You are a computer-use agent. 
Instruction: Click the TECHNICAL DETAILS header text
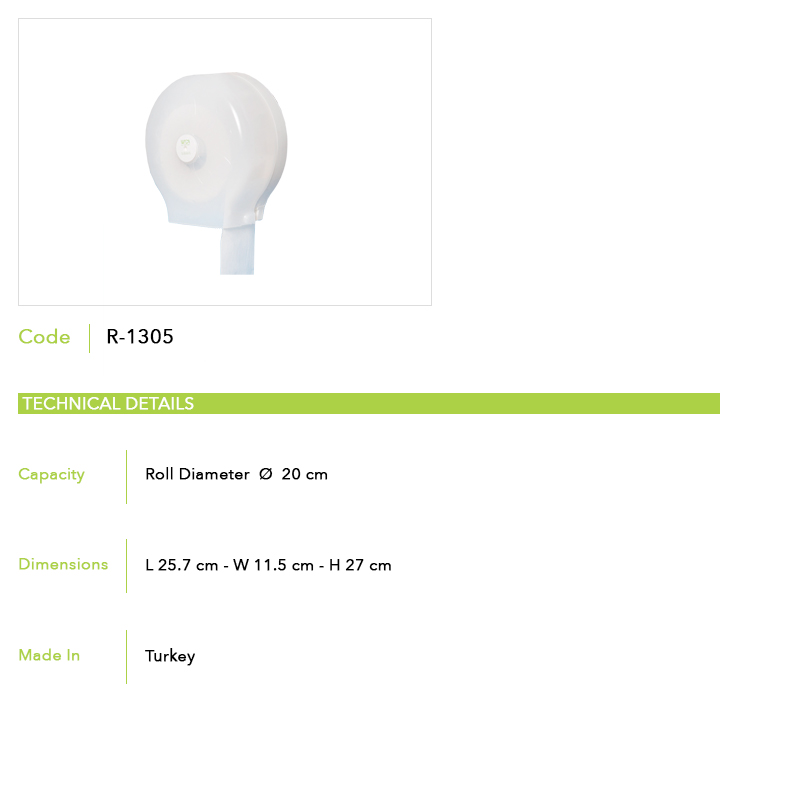pos(108,404)
